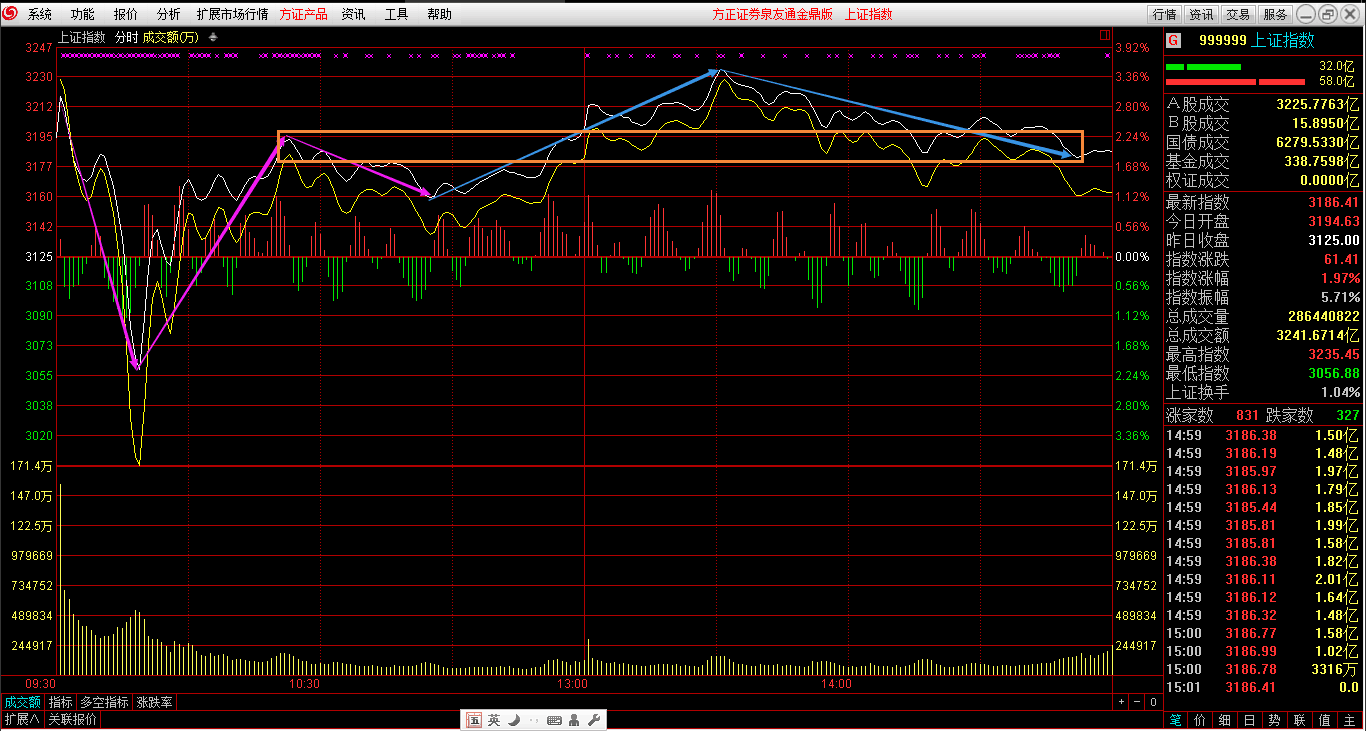Click the red swirl application logo icon
The image size is (1366, 731).
click(12, 14)
